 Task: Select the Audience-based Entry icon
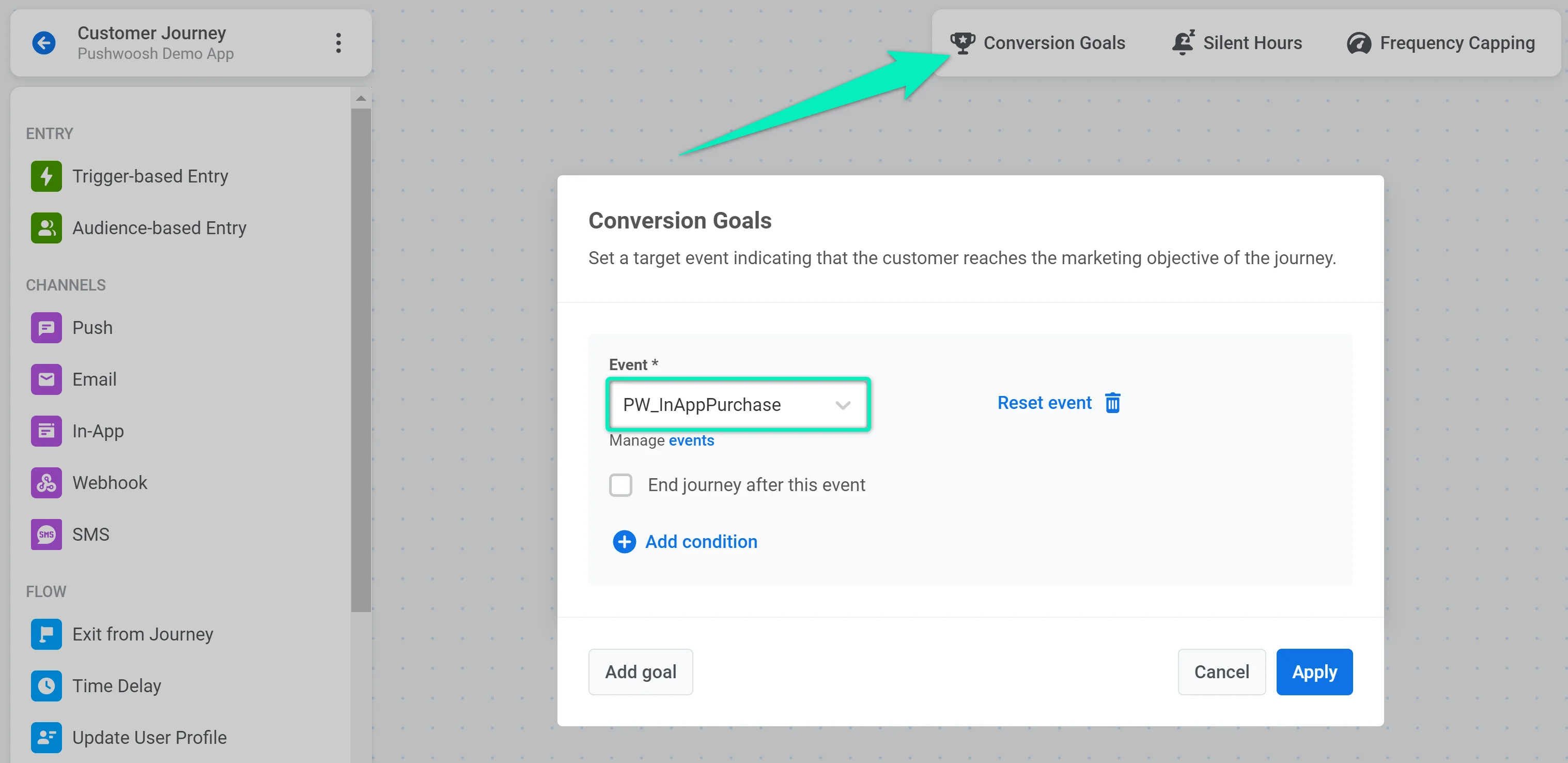(x=46, y=228)
